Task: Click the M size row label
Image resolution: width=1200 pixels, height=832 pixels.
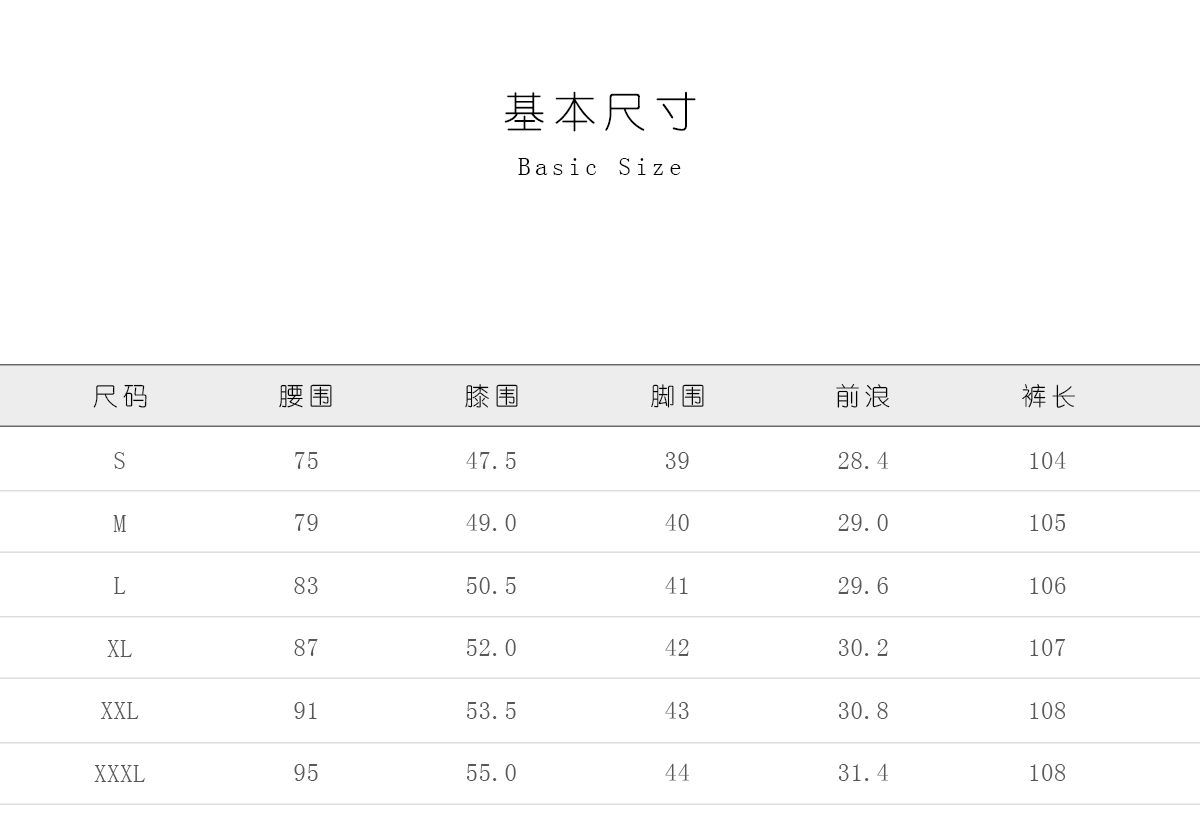Action: tap(120, 523)
